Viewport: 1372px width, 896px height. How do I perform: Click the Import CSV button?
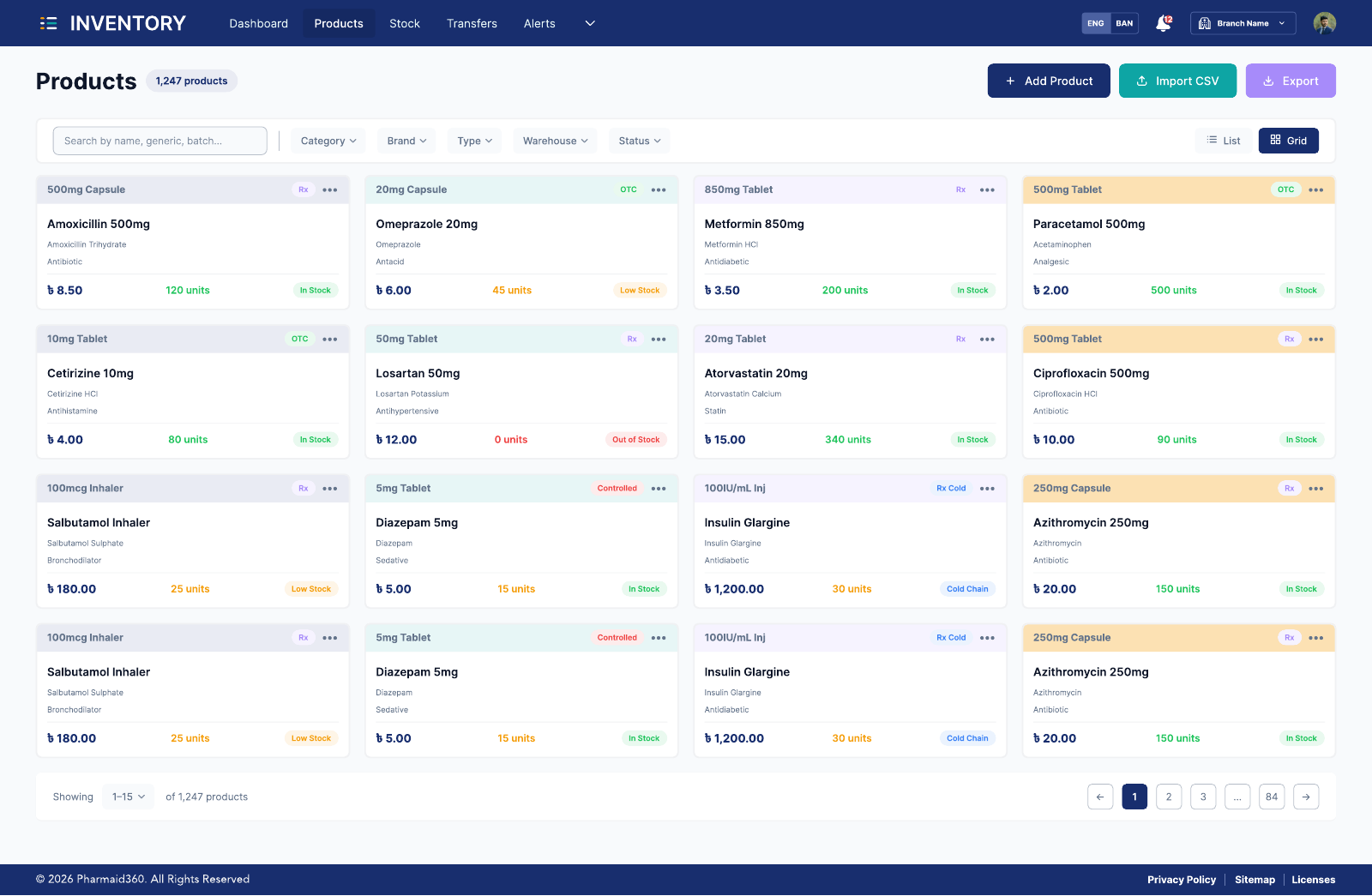[x=1177, y=81]
